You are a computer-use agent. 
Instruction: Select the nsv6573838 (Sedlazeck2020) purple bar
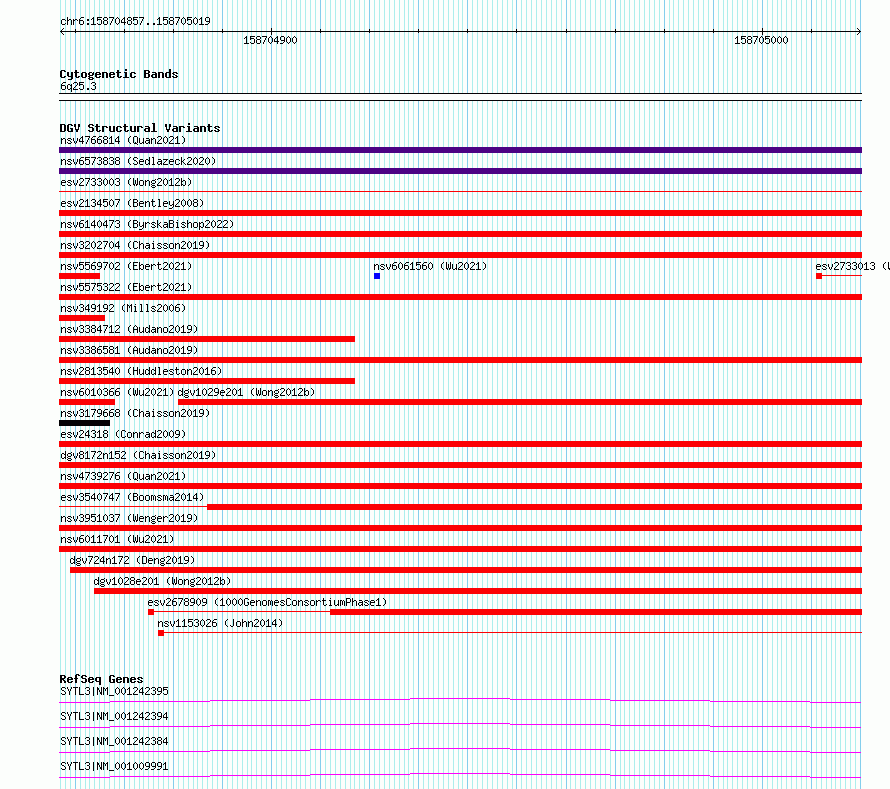click(460, 171)
